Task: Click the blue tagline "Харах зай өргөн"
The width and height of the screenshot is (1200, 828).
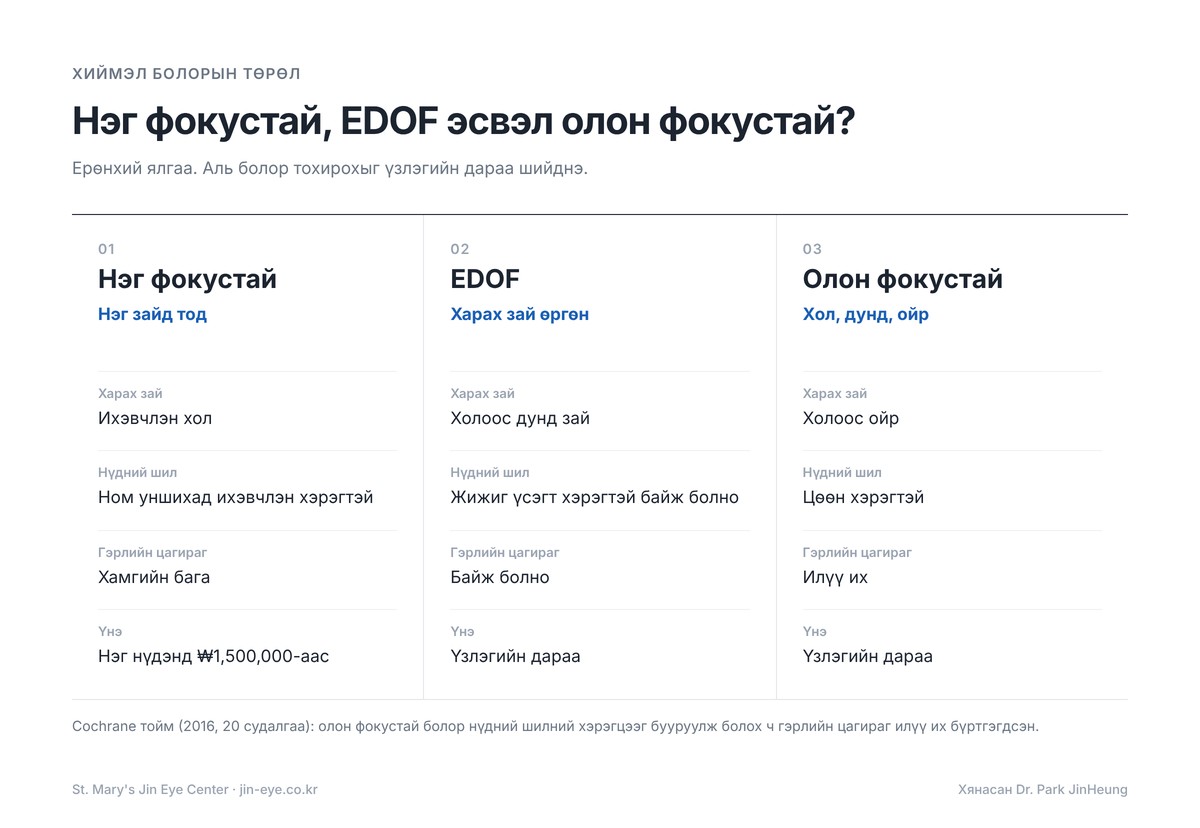Action: click(x=520, y=315)
